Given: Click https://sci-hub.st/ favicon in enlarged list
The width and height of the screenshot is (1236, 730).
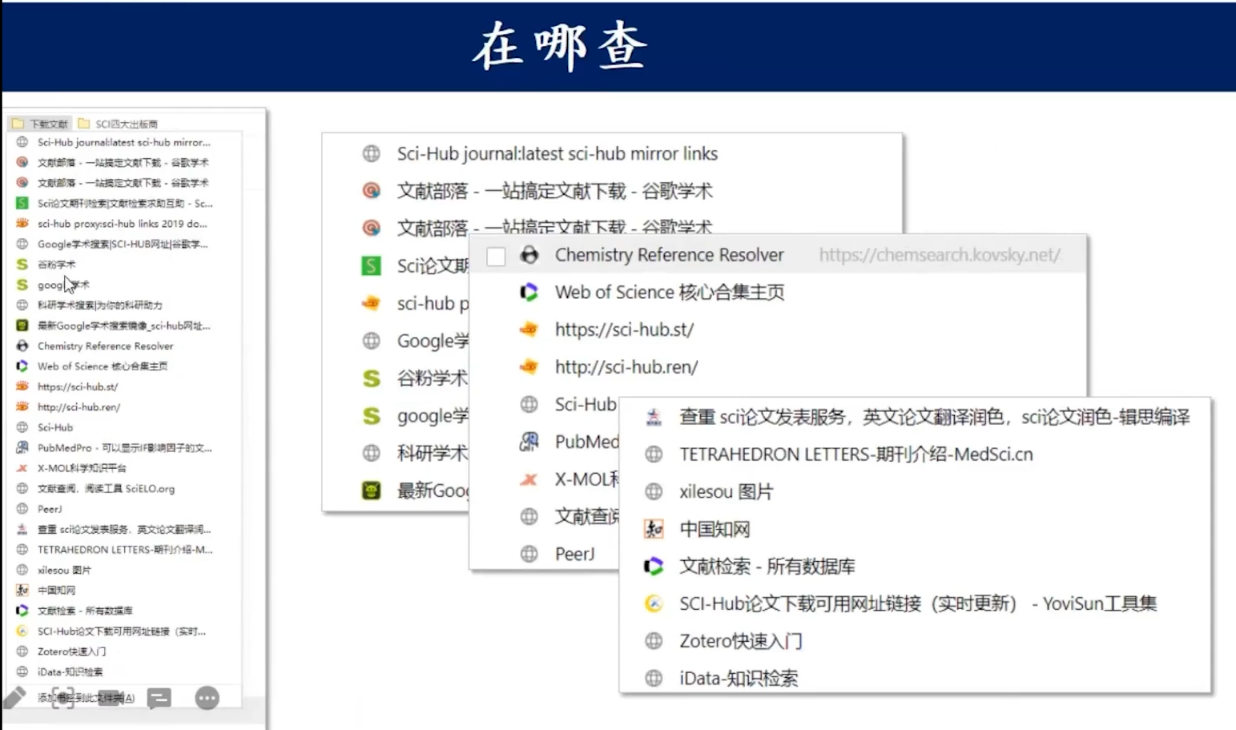Looking at the screenshot, I should point(529,329).
